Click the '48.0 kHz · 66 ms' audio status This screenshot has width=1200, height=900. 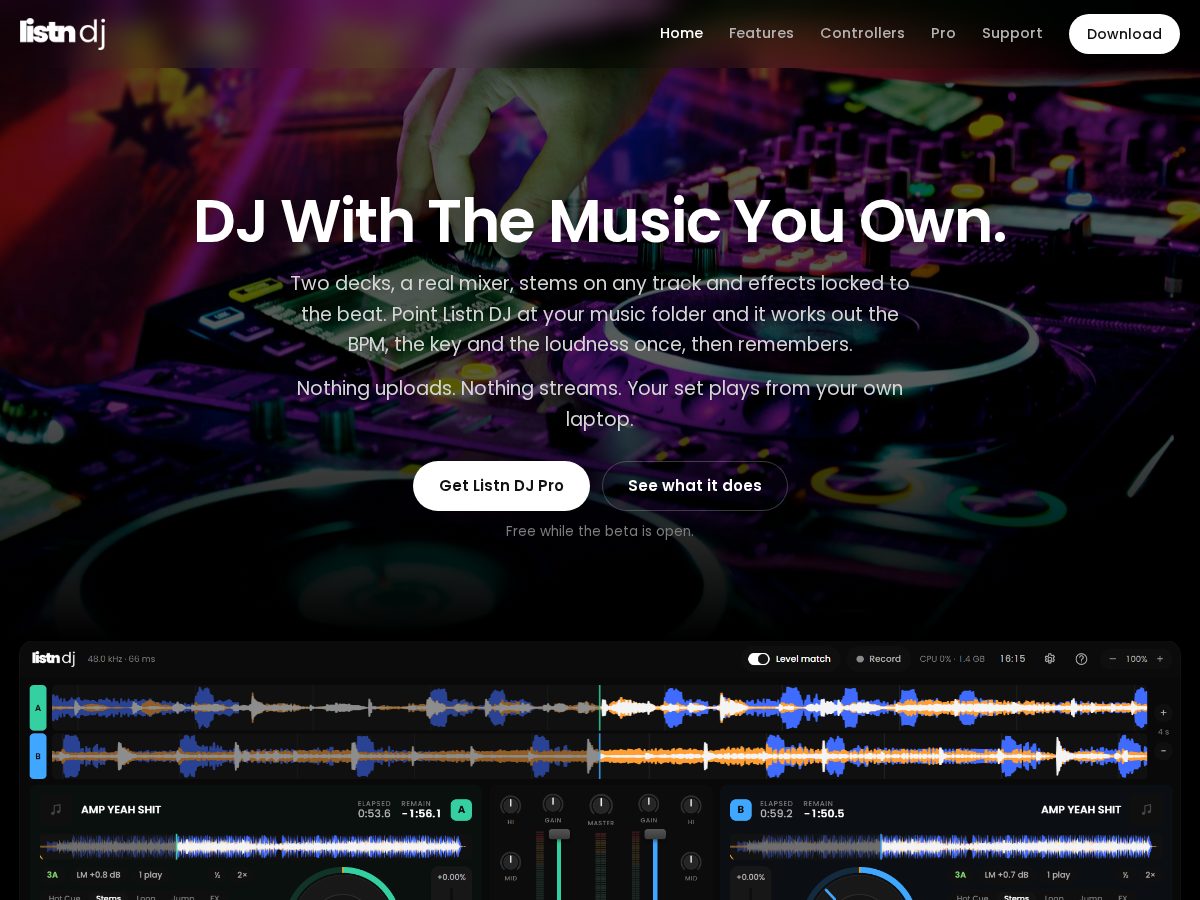[x=121, y=659]
